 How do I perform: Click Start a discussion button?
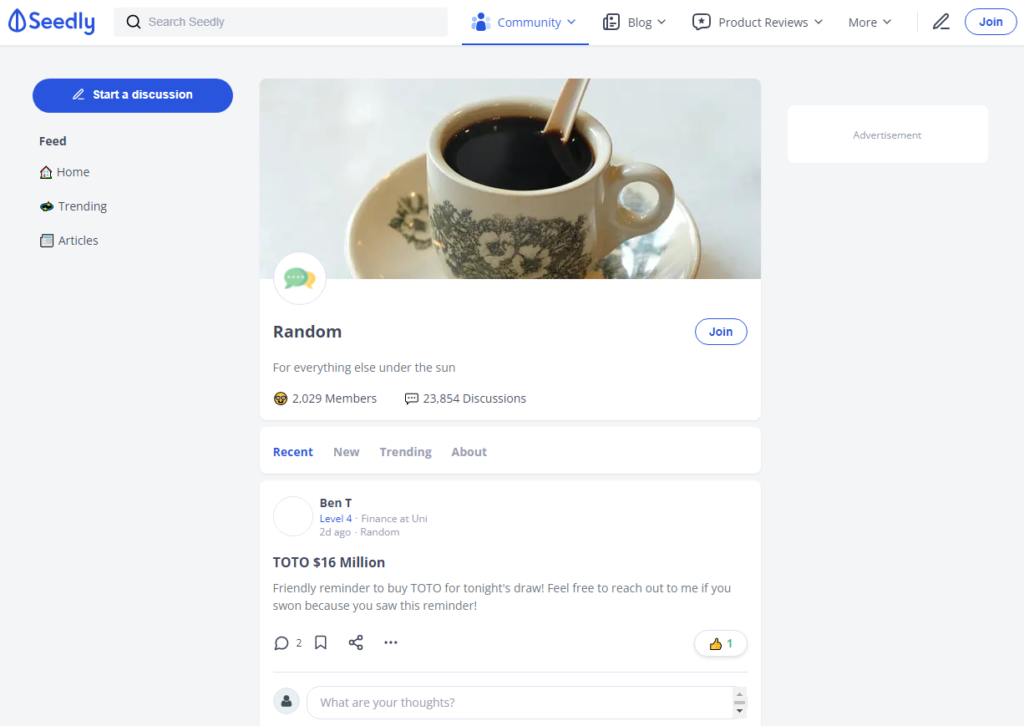[133, 95]
